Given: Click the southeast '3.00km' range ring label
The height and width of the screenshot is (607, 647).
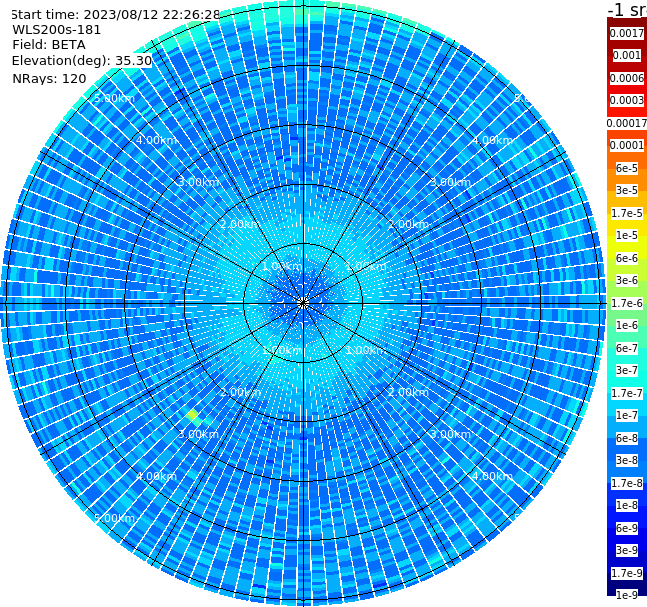Looking at the screenshot, I should click(x=450, y=434).
